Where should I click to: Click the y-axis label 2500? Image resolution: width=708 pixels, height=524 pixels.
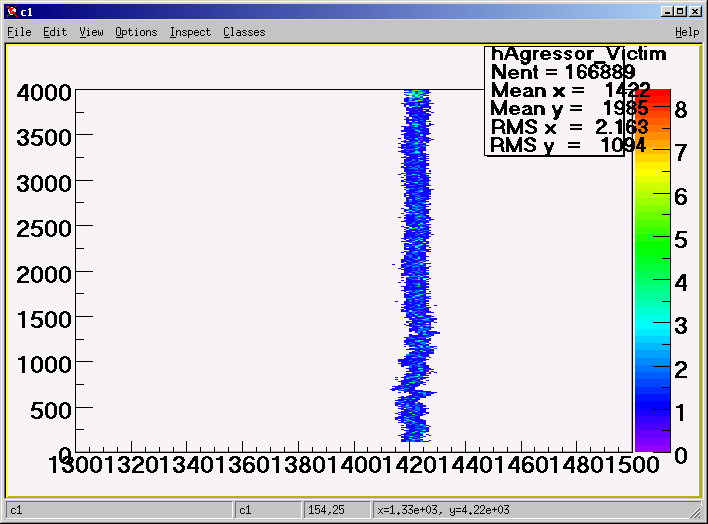click(44, 229)
